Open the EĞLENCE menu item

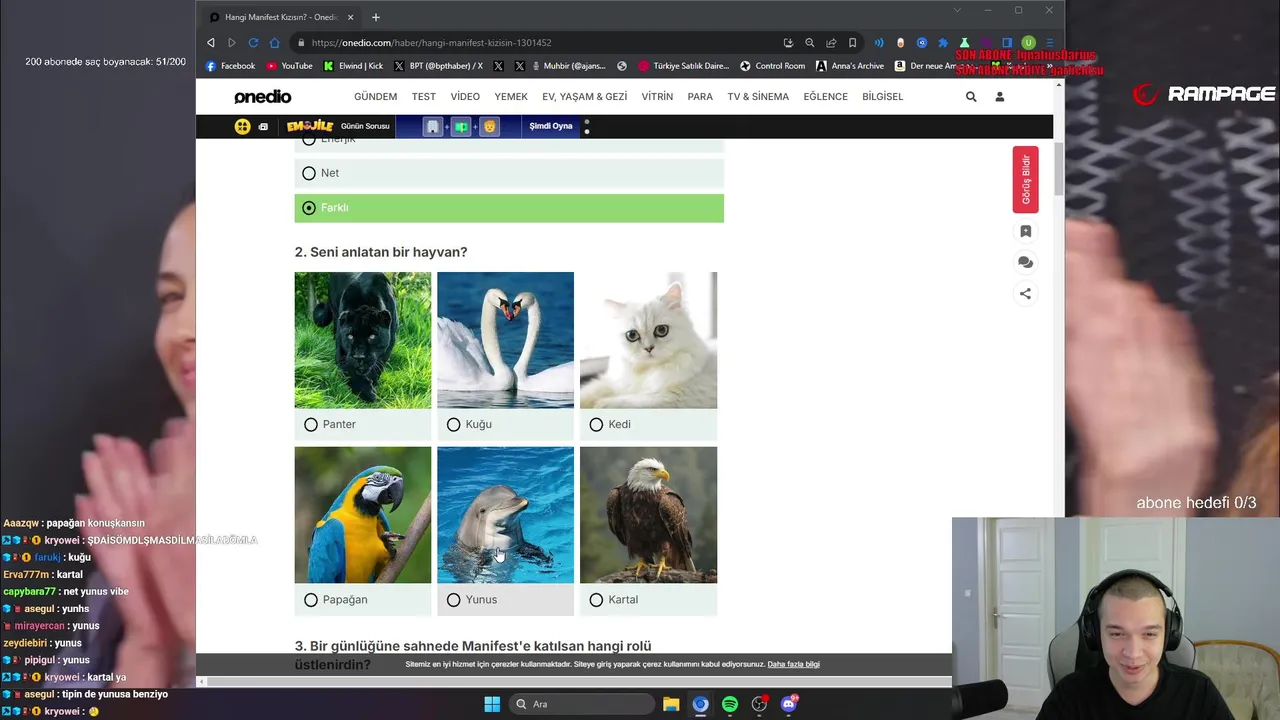click(x=825, y=97)
